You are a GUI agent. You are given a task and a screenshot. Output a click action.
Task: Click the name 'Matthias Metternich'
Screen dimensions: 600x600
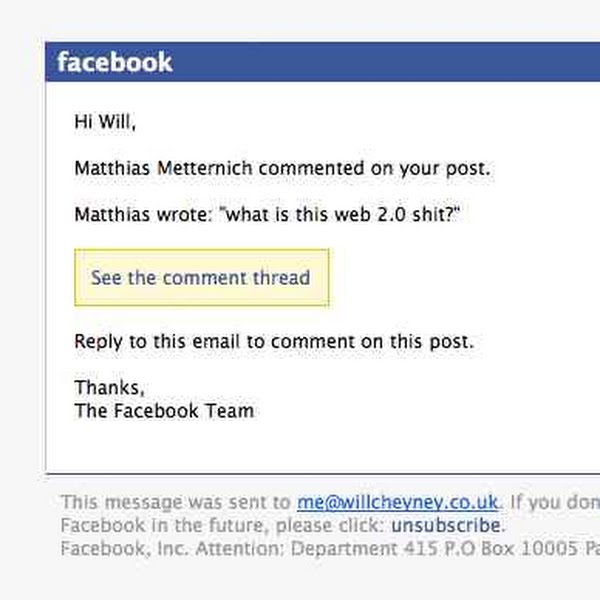click(163, 169)
